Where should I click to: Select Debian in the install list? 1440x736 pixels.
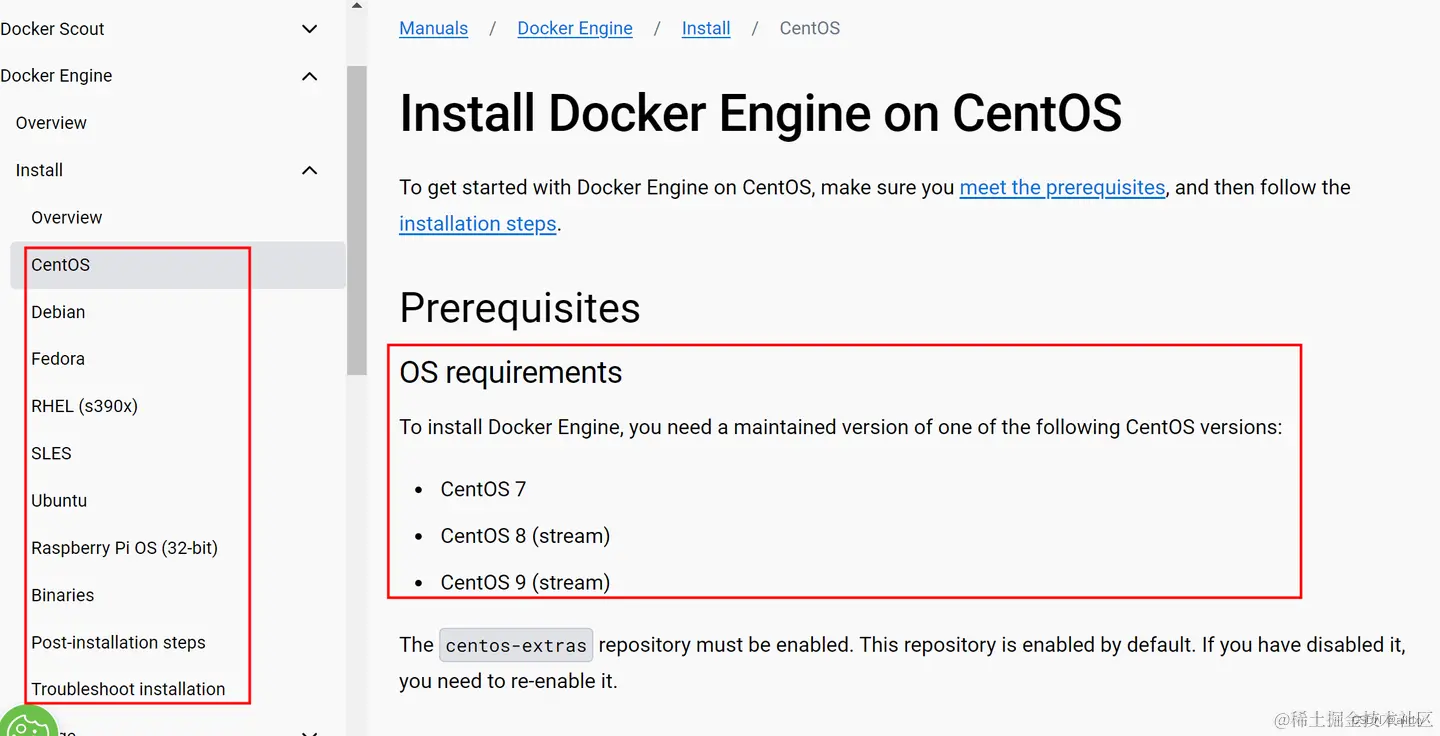click(58, 312)
